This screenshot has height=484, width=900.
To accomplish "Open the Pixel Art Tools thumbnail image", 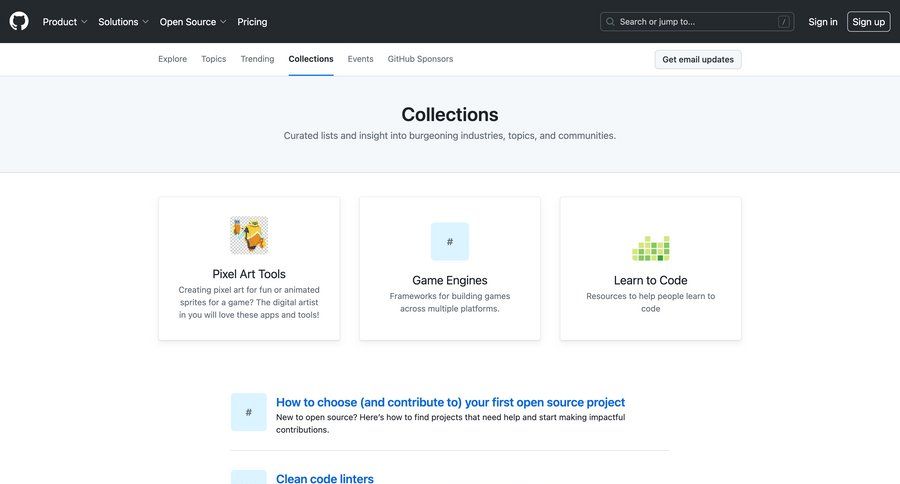I will tap(249, 235).
